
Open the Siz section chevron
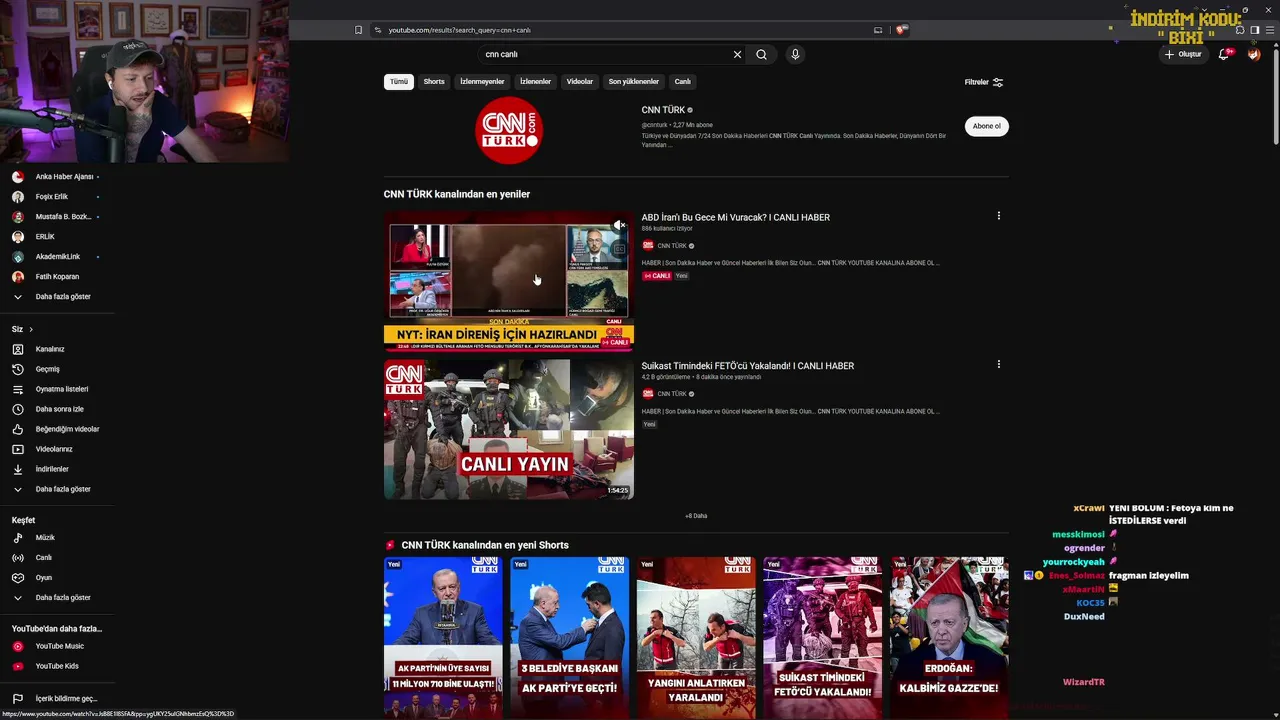31,329
